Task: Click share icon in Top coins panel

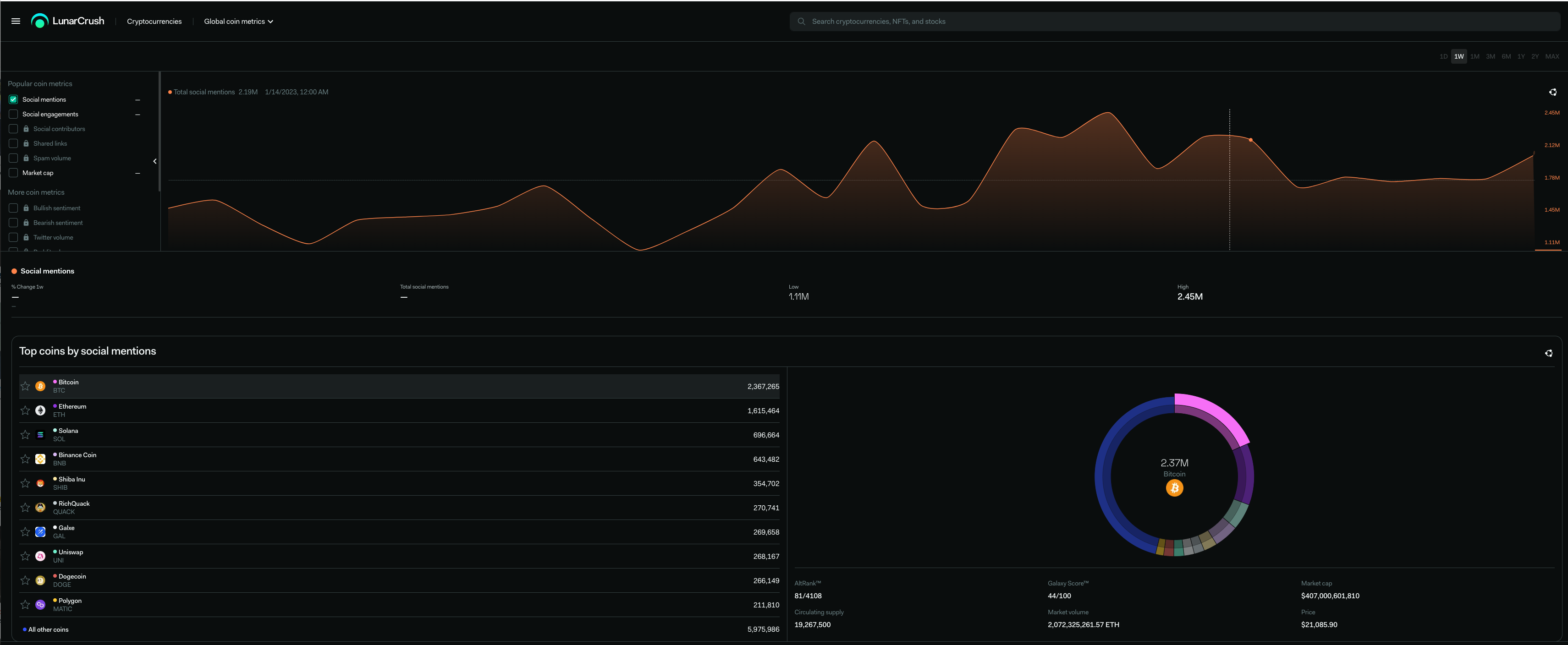Action: 1548,354
